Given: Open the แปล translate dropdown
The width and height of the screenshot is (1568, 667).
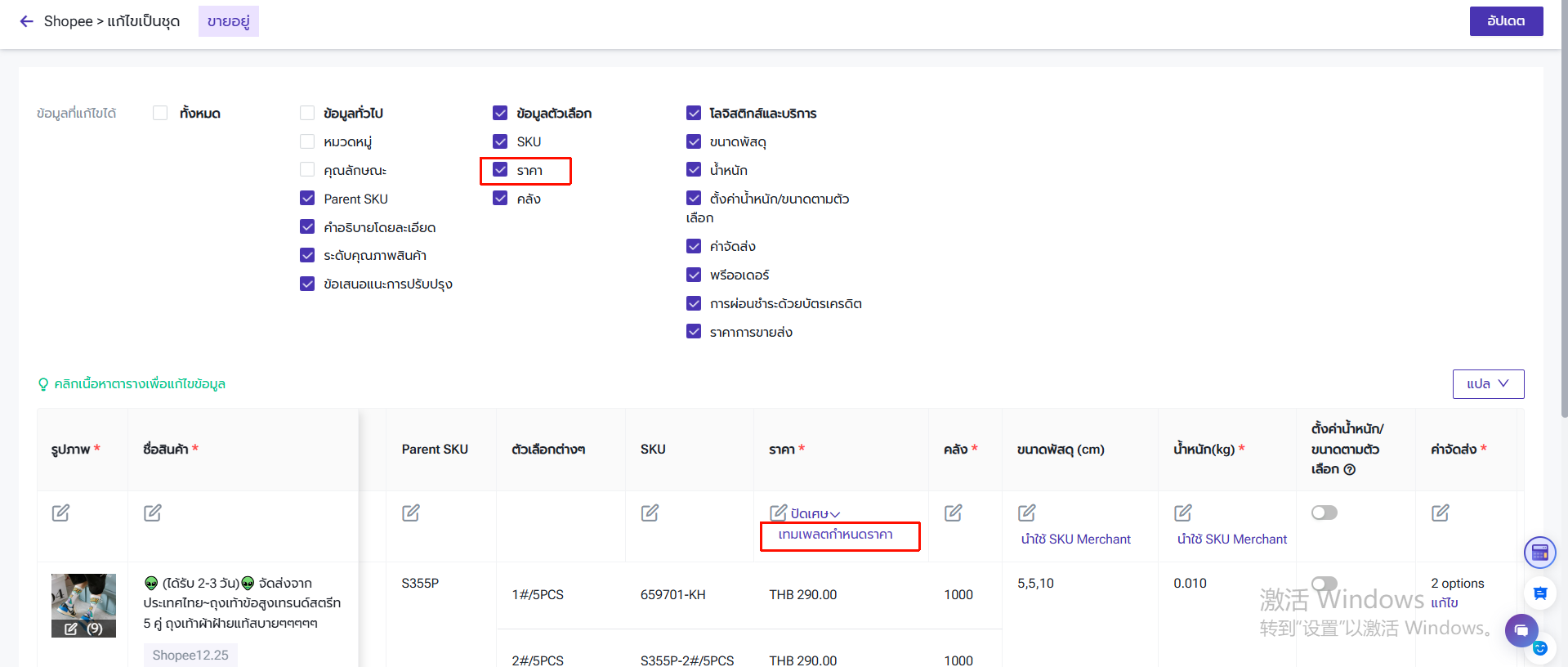Looking at the screenshot, I should 1488,384.
